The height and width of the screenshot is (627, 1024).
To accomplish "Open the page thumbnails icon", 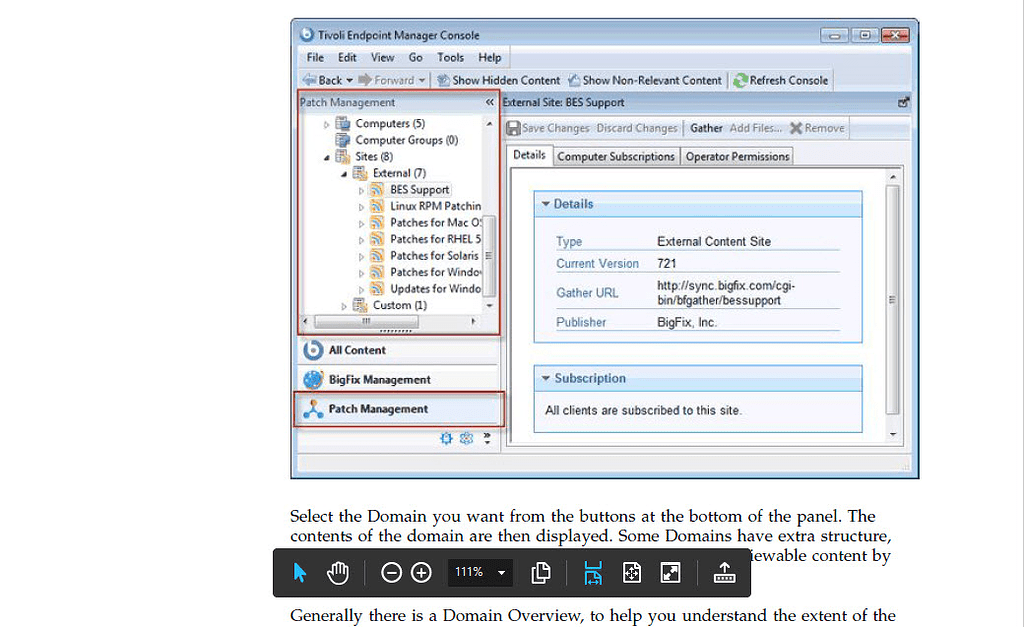I will pyautogui.click(x=541, y=572).
